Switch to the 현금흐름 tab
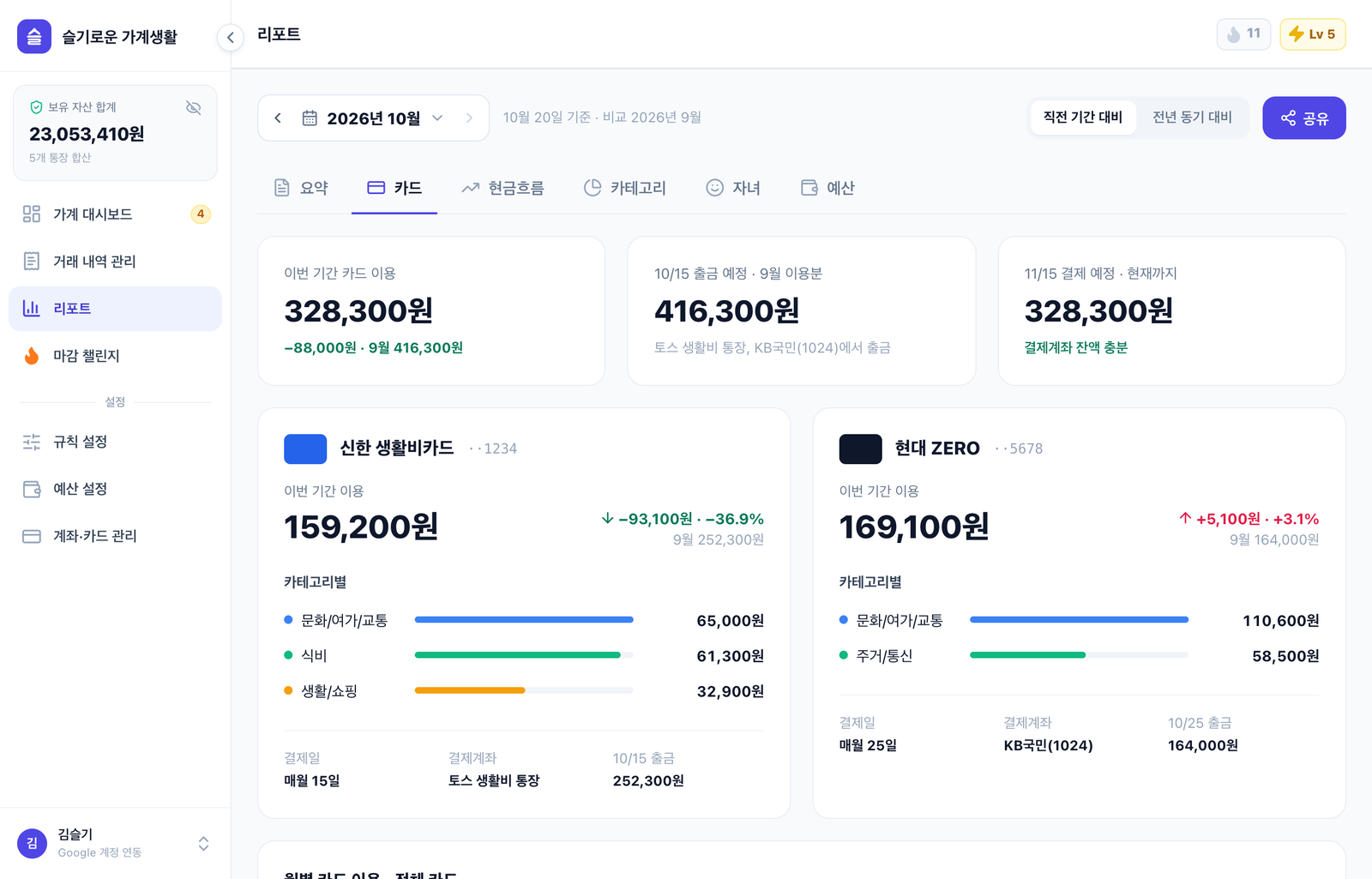The height and width of the screenshot is (879, 1372). [502, 188]
